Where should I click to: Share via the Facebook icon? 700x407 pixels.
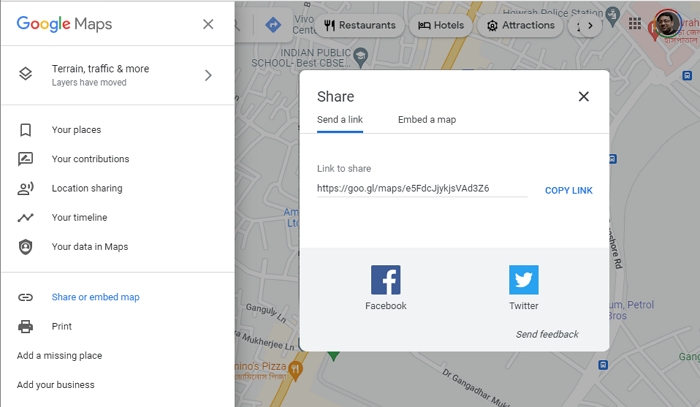point(386,280)
